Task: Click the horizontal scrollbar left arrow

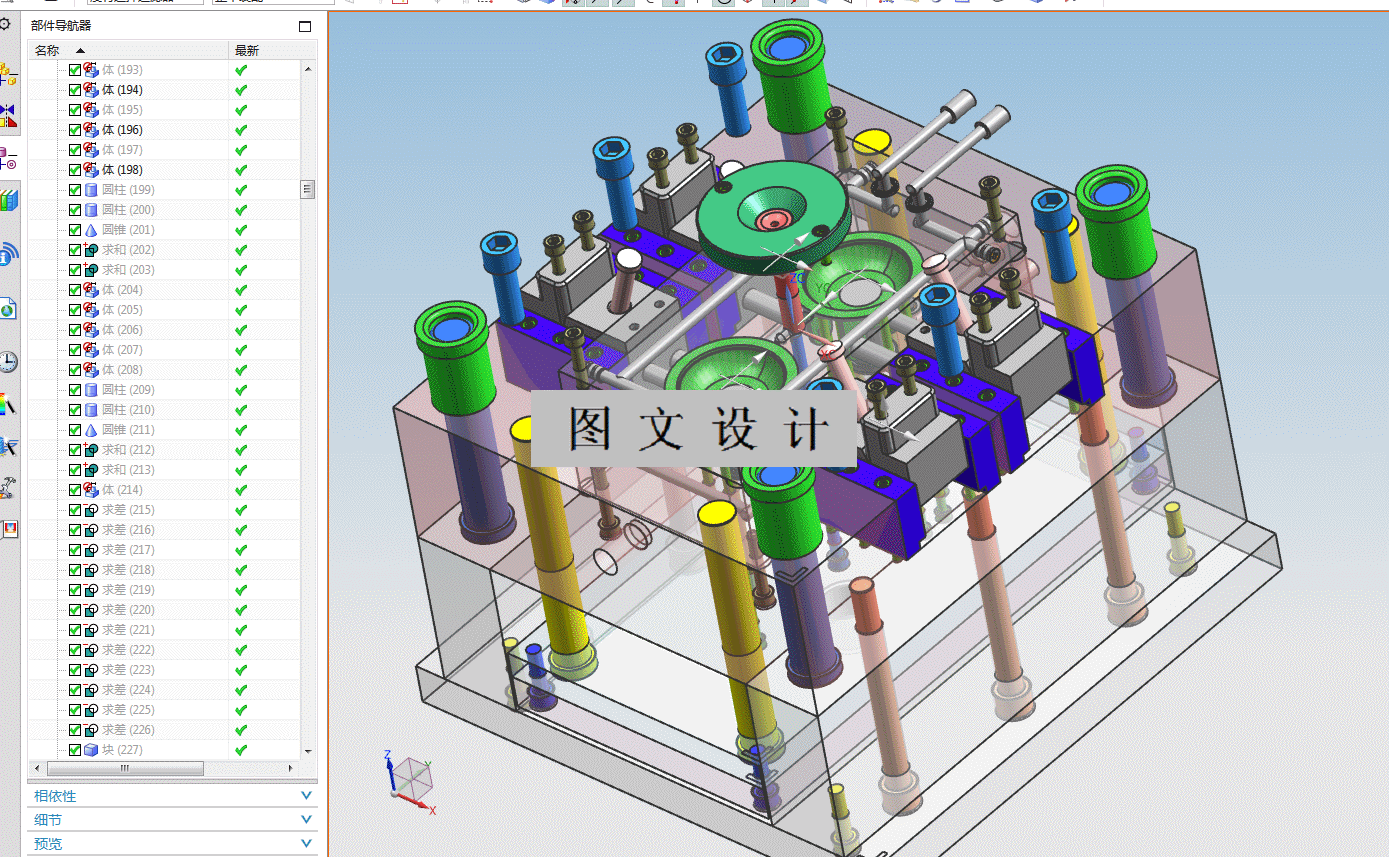Action: [38, 768]
